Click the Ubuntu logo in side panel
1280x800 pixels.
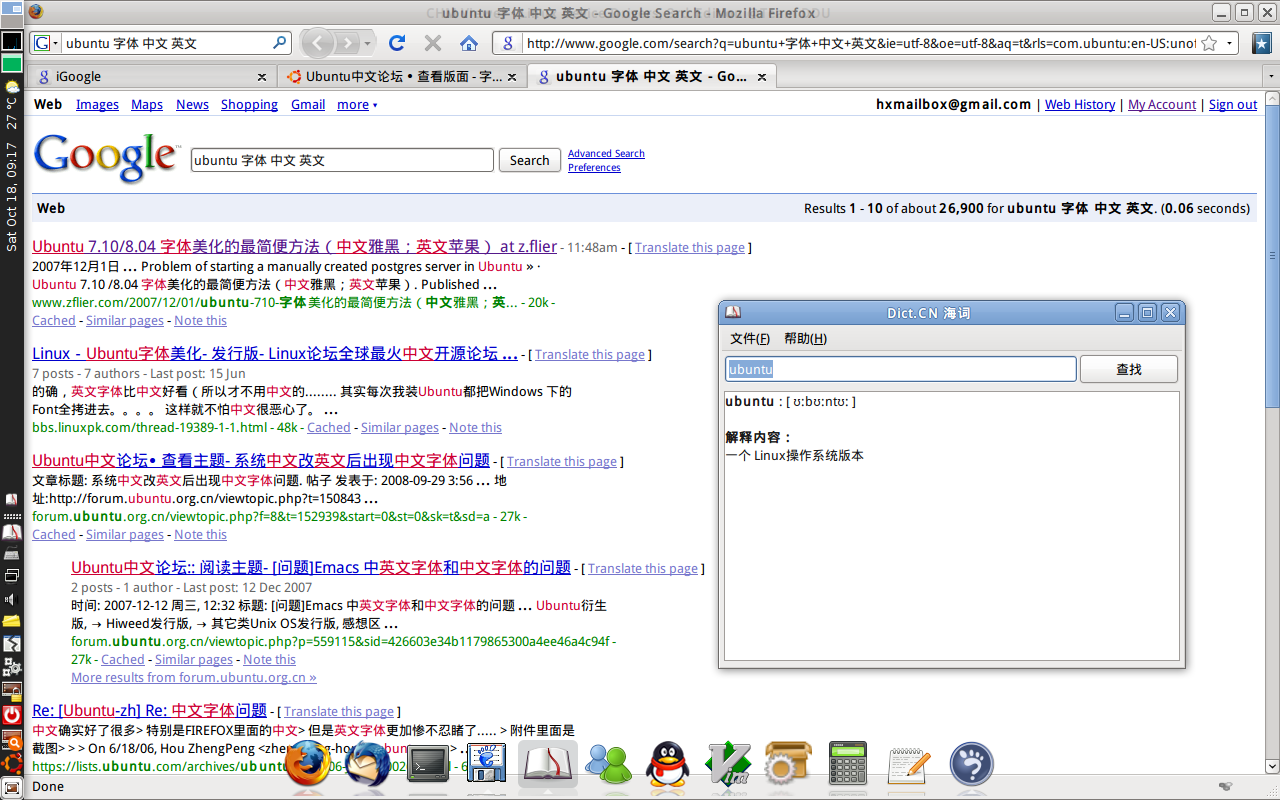[x=12, y=763]
